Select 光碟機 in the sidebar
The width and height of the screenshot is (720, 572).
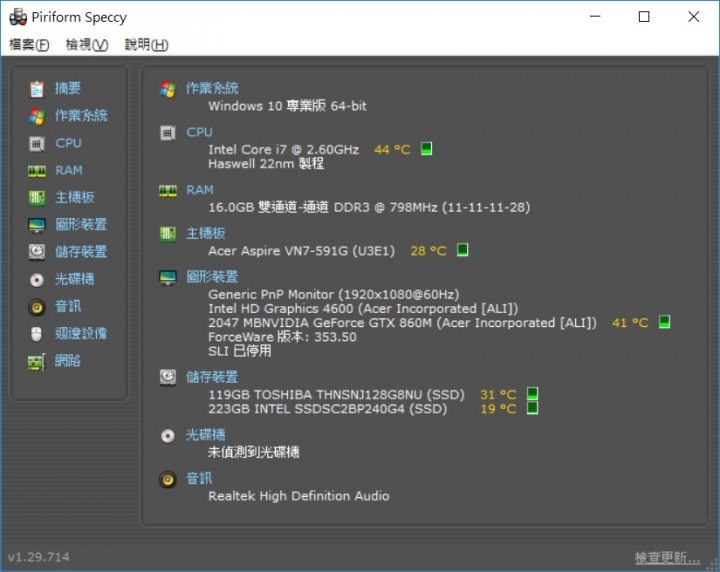(74, 279)
